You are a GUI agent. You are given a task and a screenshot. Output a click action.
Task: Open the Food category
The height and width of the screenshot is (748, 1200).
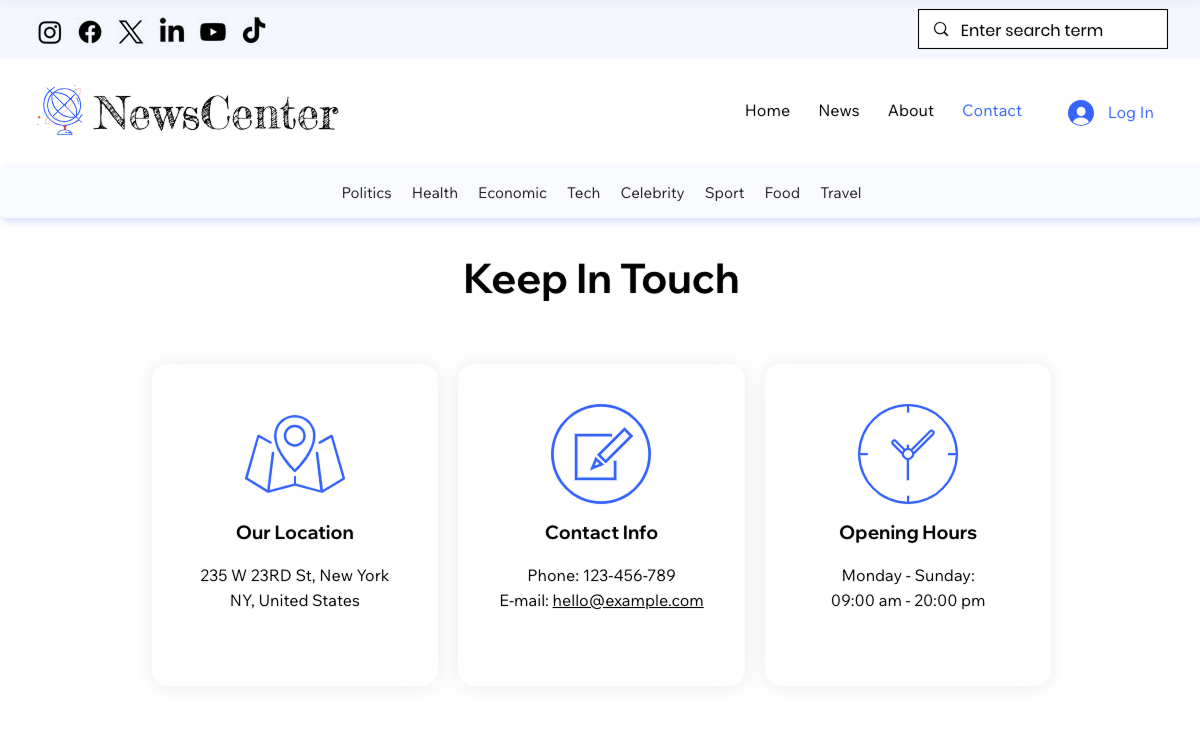(782, 193)
